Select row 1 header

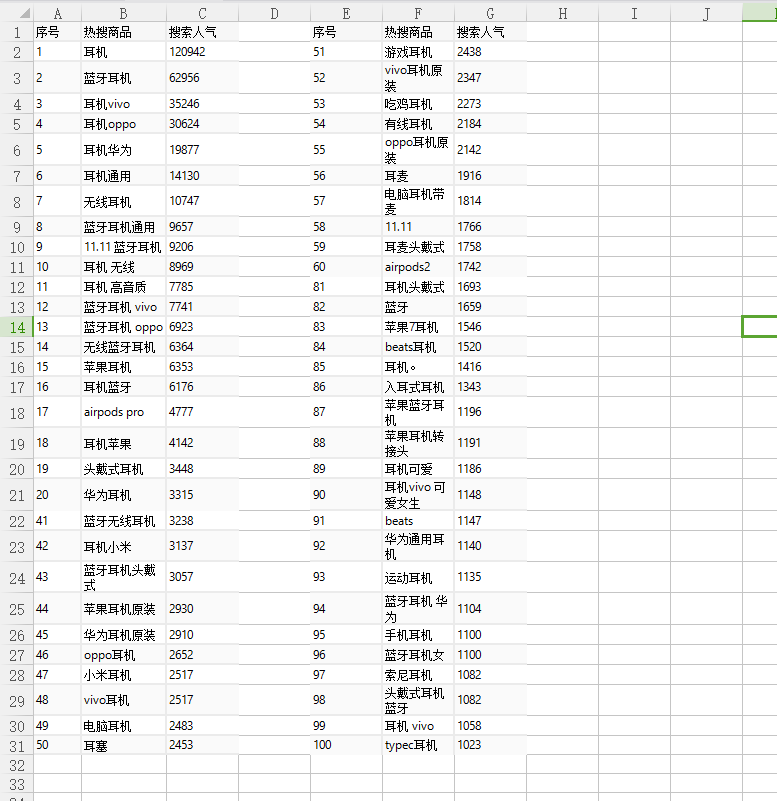(x=17, y=32)
